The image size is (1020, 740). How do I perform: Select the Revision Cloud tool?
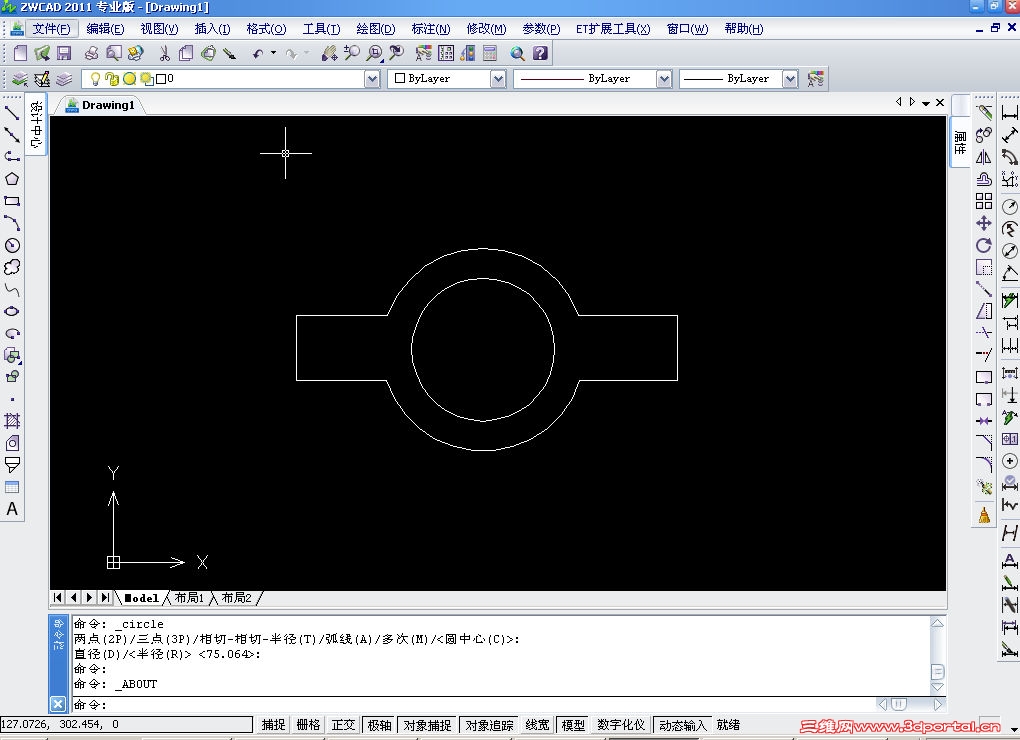pos(12,267)
